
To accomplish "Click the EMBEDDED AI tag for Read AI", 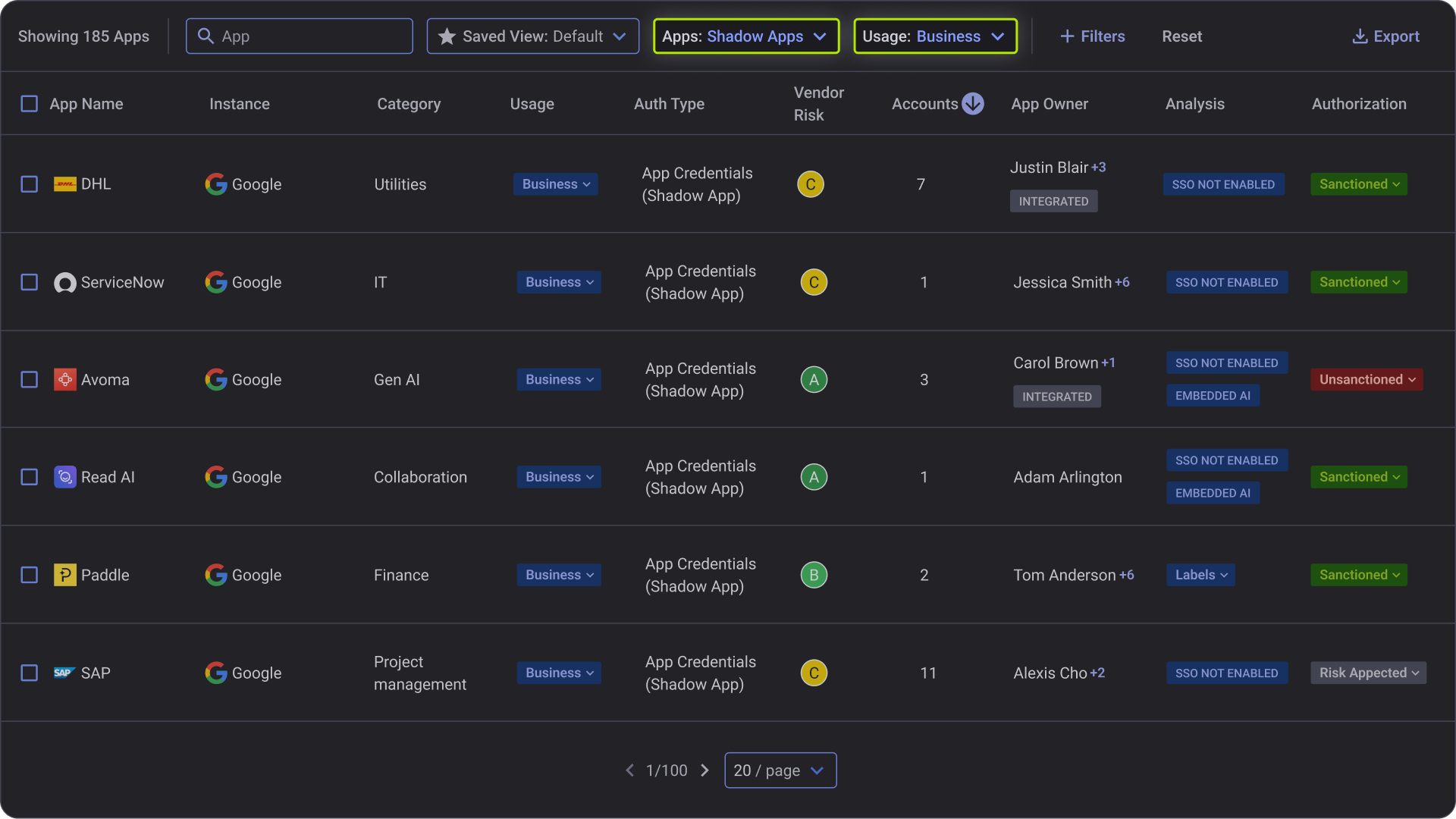I will [x=1213, y=493].
